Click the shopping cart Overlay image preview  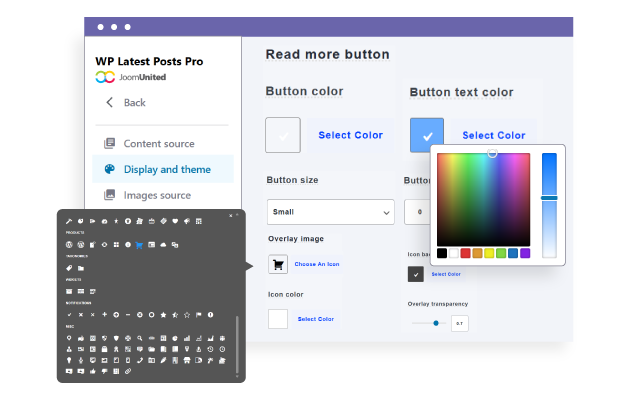(x=278, y=264)
